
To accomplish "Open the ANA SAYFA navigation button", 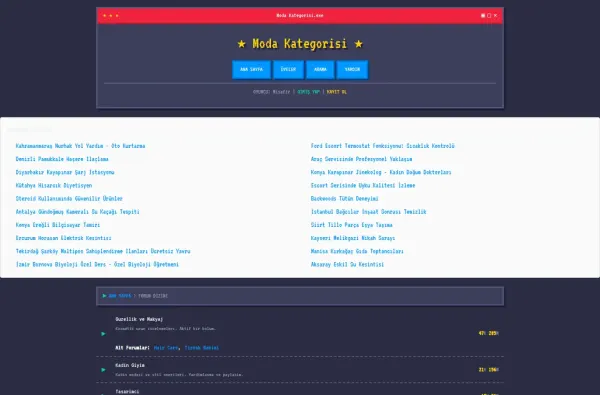I will click(x=251, y=69).
